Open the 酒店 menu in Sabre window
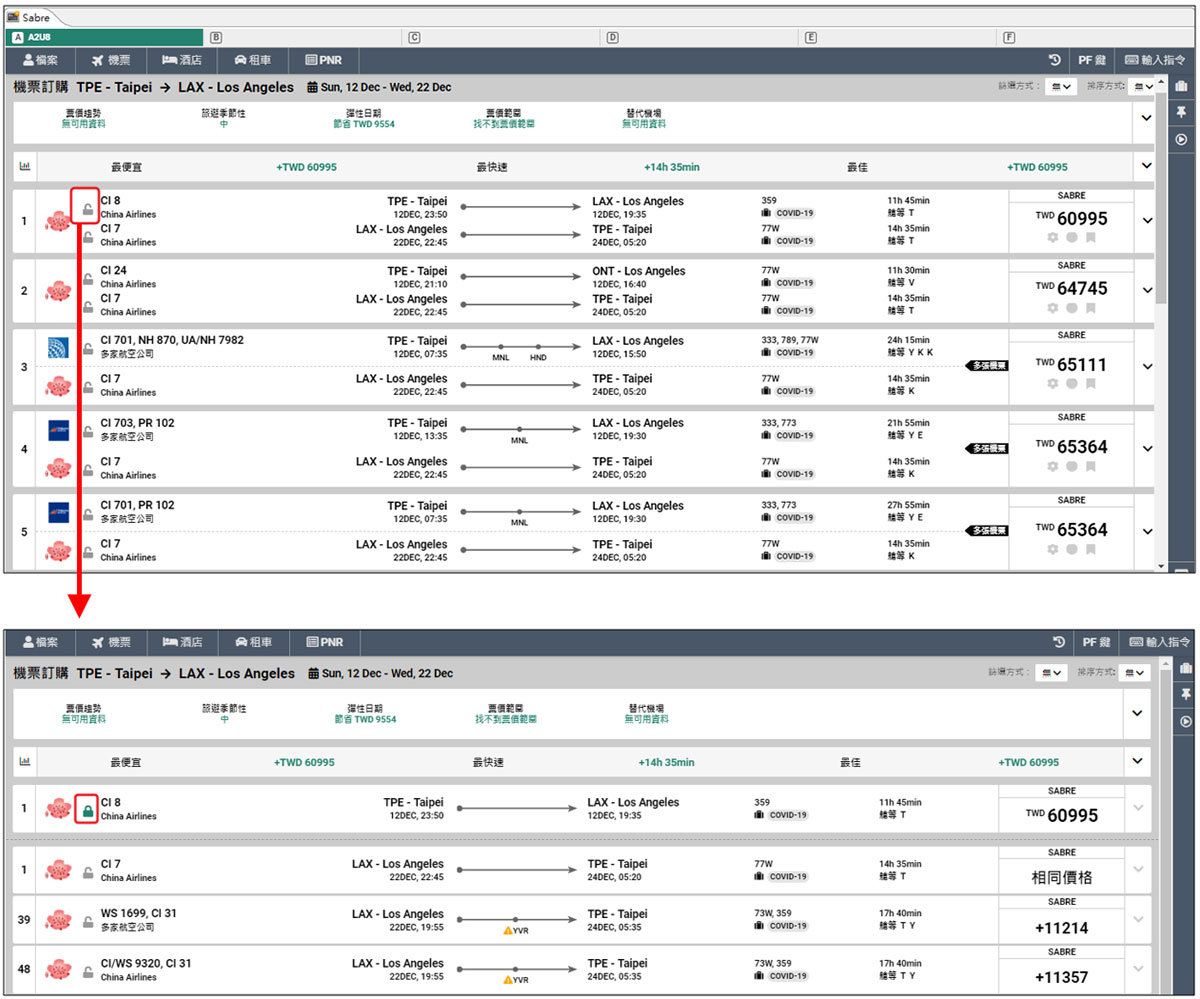 [x=183, y=59]
